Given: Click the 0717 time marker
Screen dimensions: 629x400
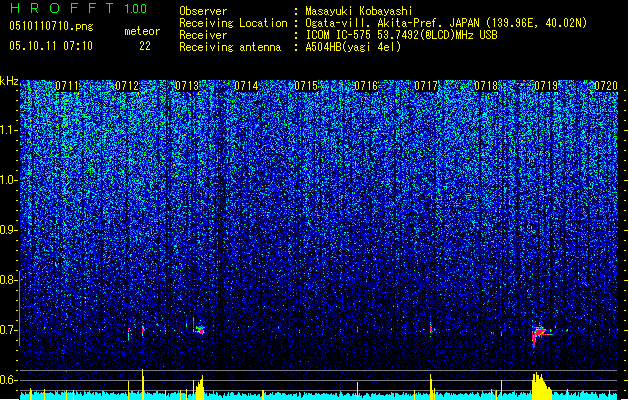Looking at the screenshot, I should (x=426, y=86).
